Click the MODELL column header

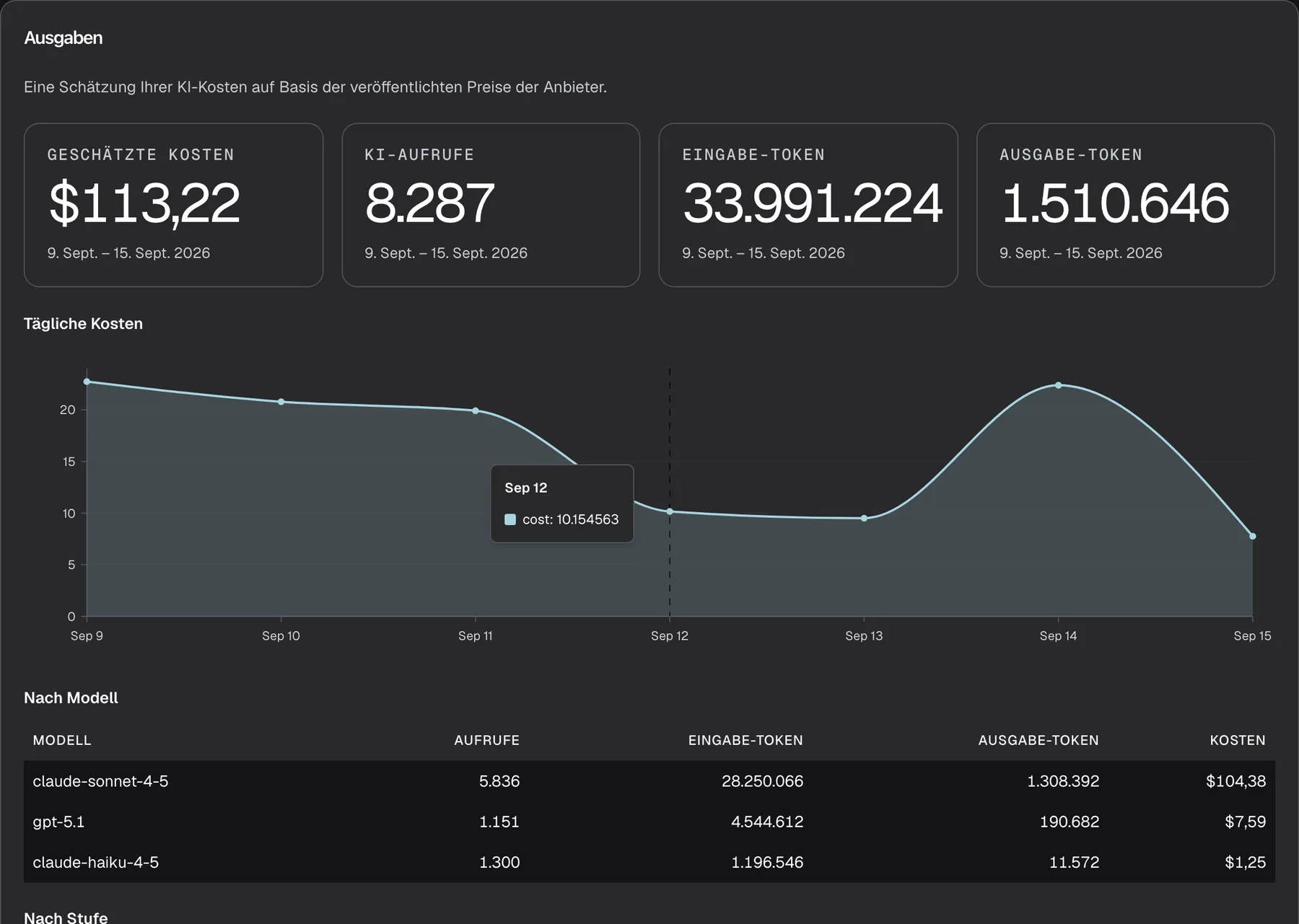tap(62, 740)
